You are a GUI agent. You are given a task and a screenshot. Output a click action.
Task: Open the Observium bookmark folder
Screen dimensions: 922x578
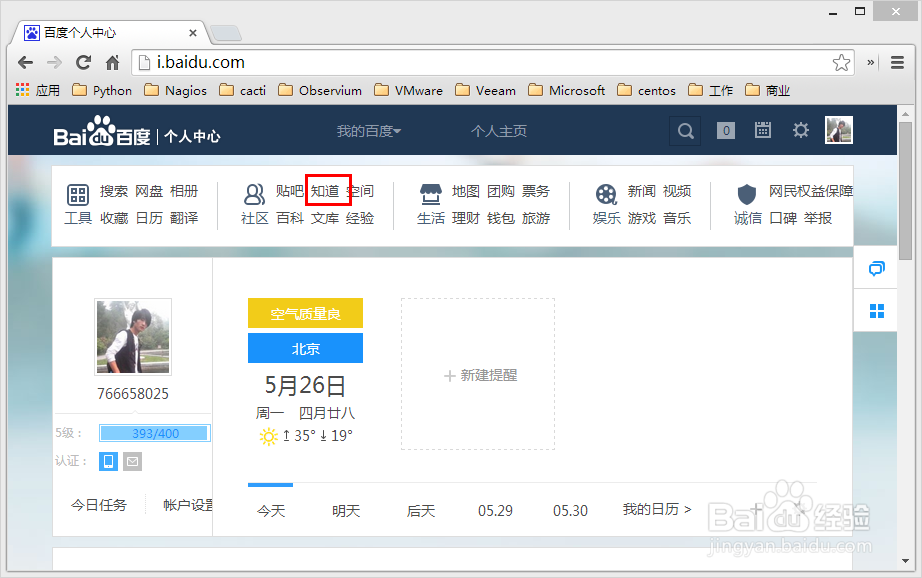(320, 90)
